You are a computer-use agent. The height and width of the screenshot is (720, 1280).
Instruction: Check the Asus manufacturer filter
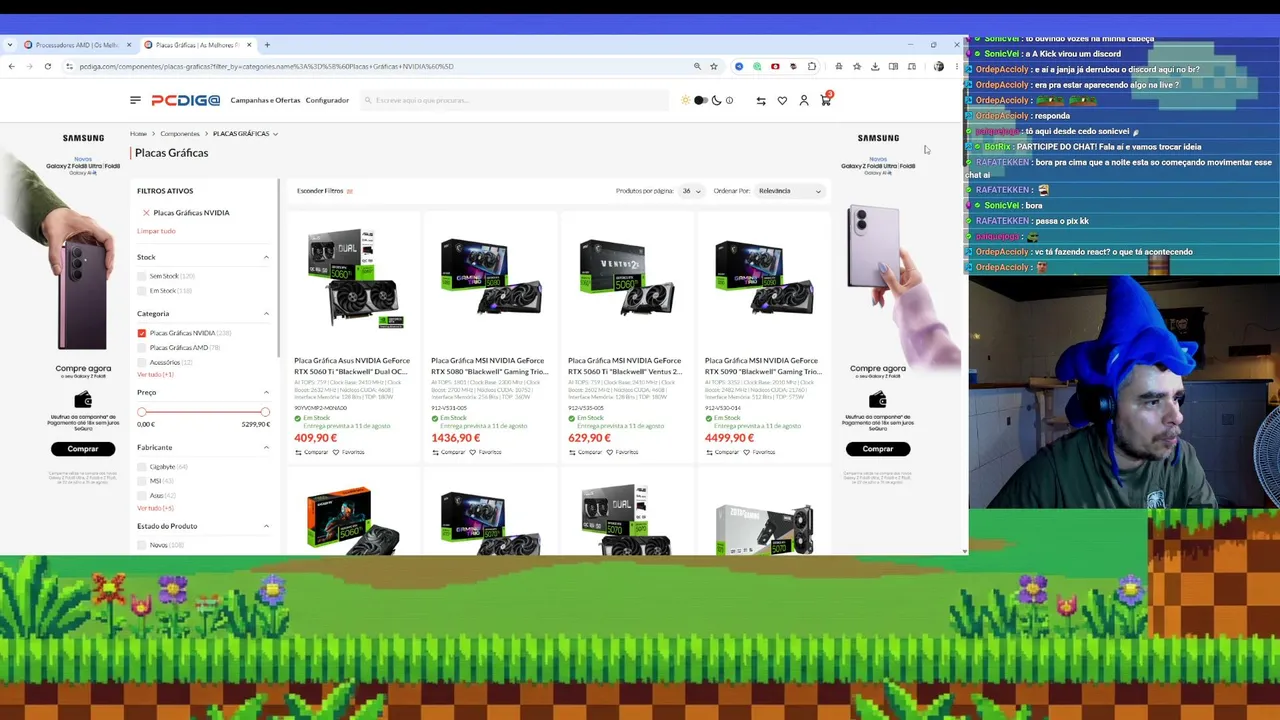coord(142,495)
